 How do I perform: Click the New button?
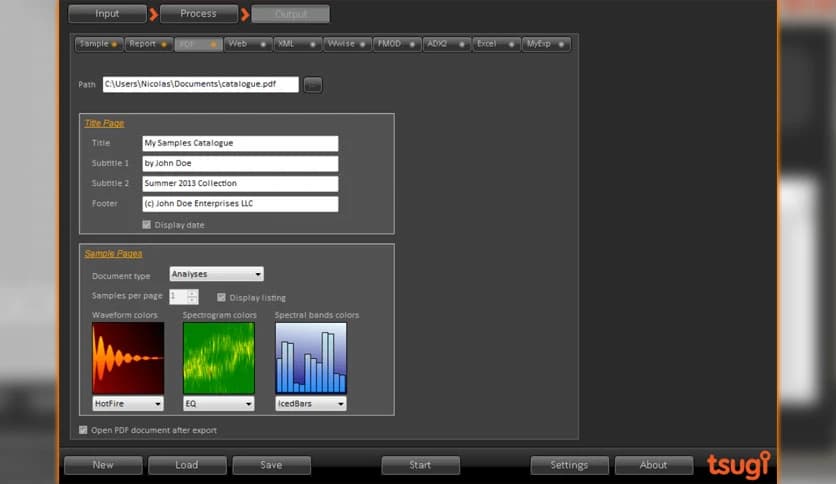(x=103, y=465)
